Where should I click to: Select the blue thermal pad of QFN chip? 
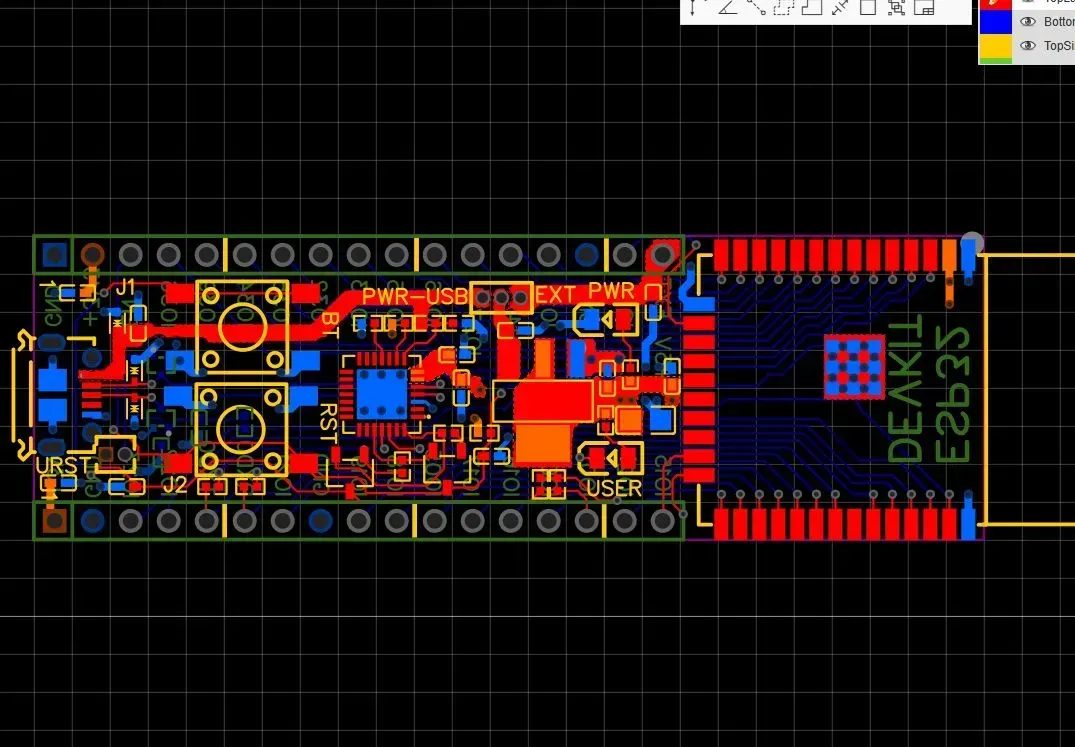point(383,393)
